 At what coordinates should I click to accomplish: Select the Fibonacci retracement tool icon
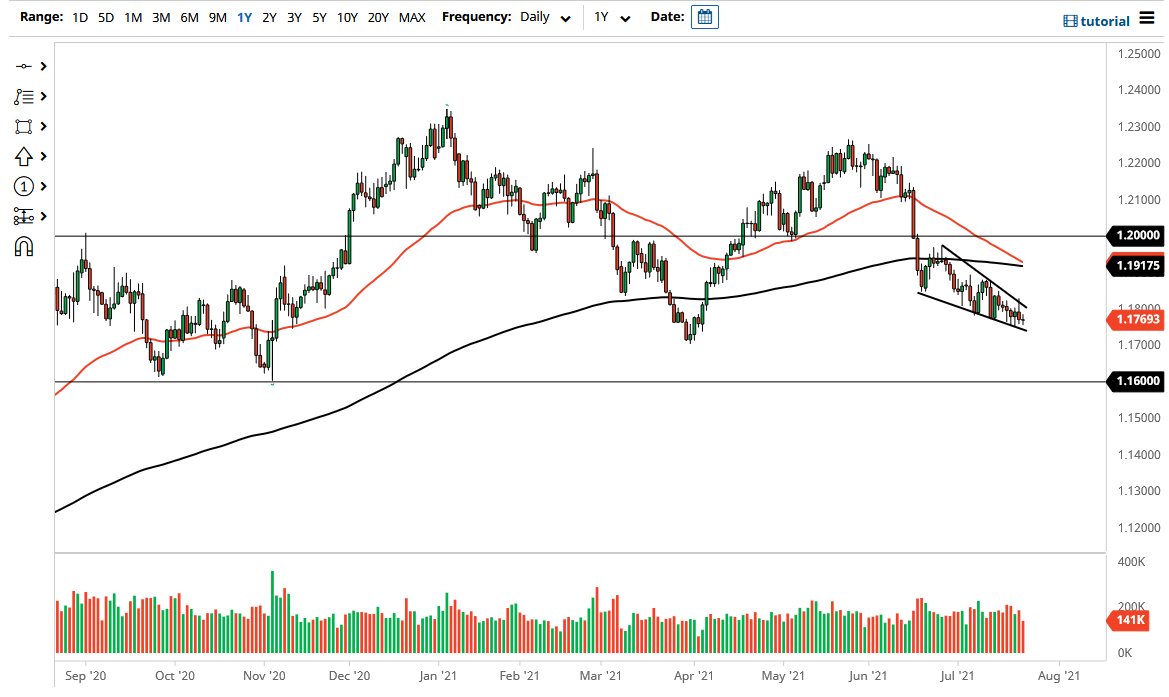point(24,96)
